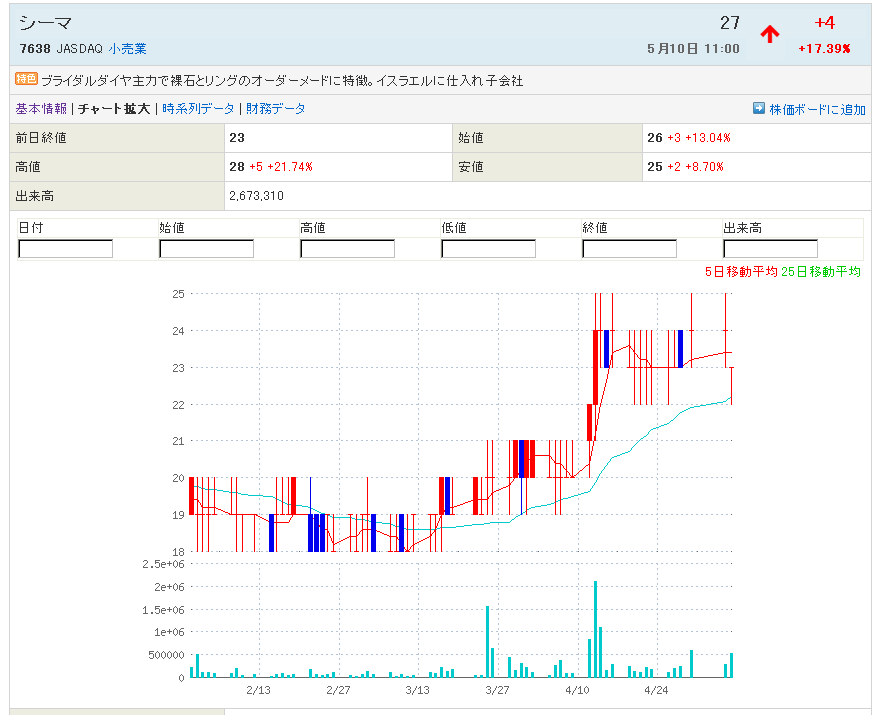Click the シーマ company name heading
880x715 pixels.
coord(46,23)
